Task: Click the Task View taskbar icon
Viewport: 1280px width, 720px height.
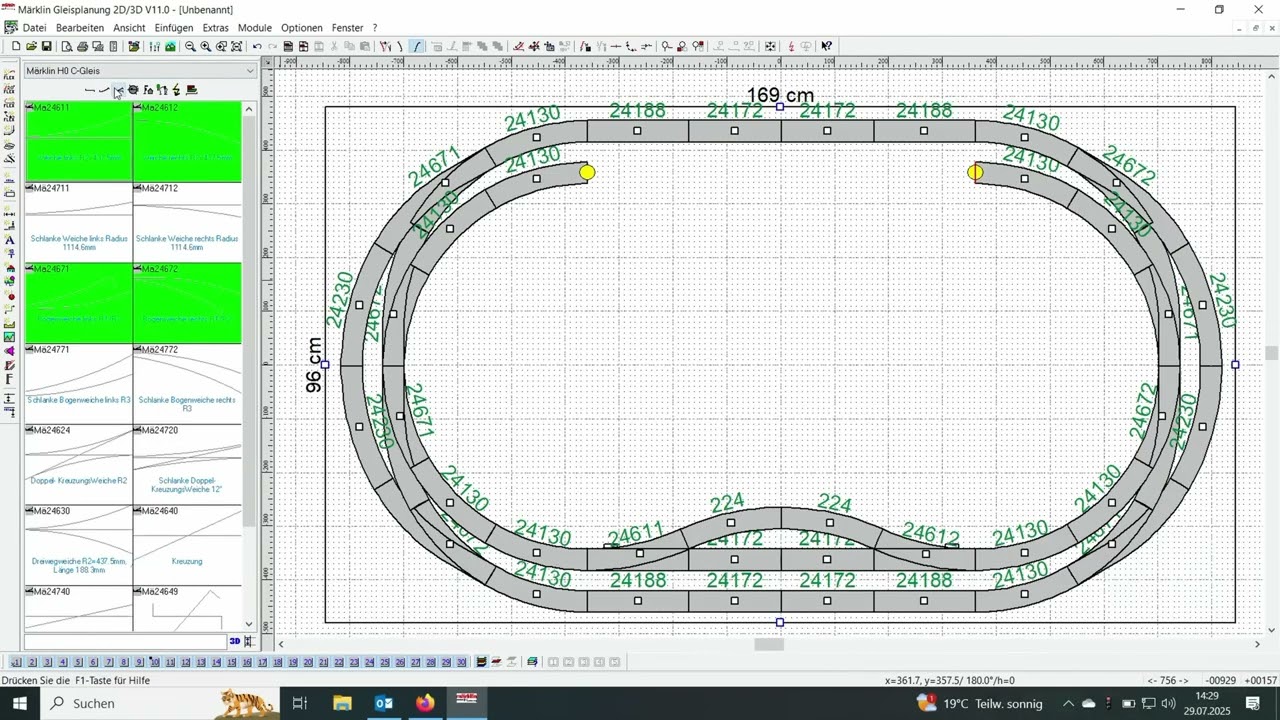Action: [299, 703]
